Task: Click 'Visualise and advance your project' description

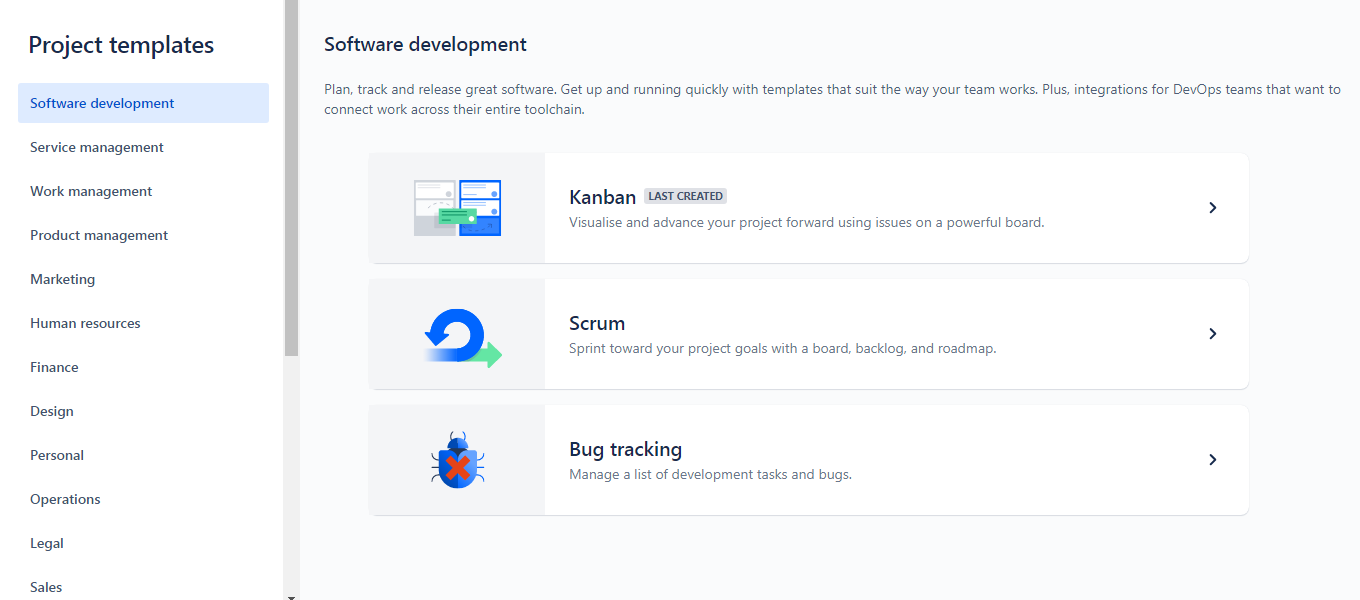Action: click(x=806, y=222)
